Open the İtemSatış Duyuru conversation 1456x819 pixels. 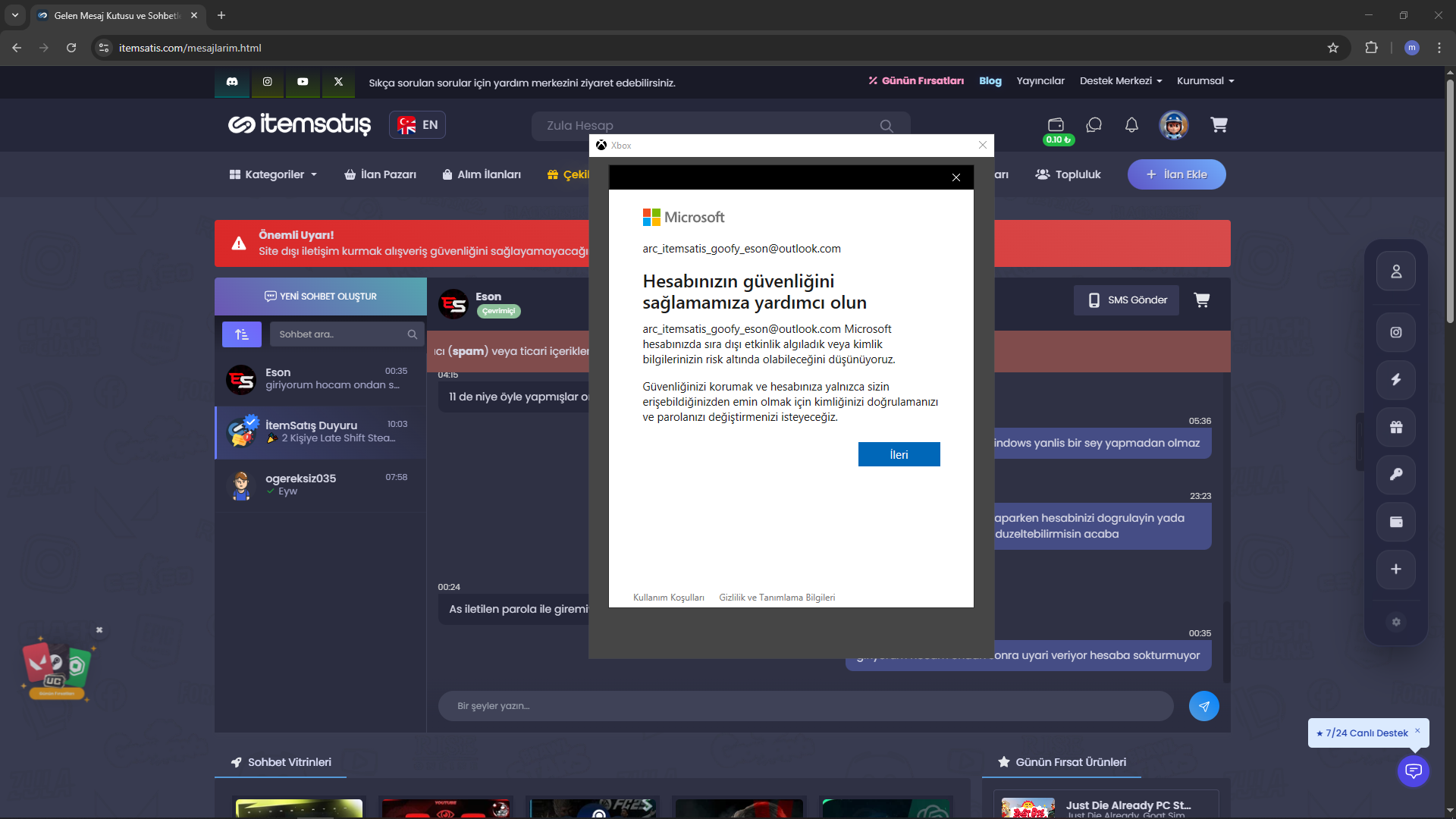tap(321, 432)
